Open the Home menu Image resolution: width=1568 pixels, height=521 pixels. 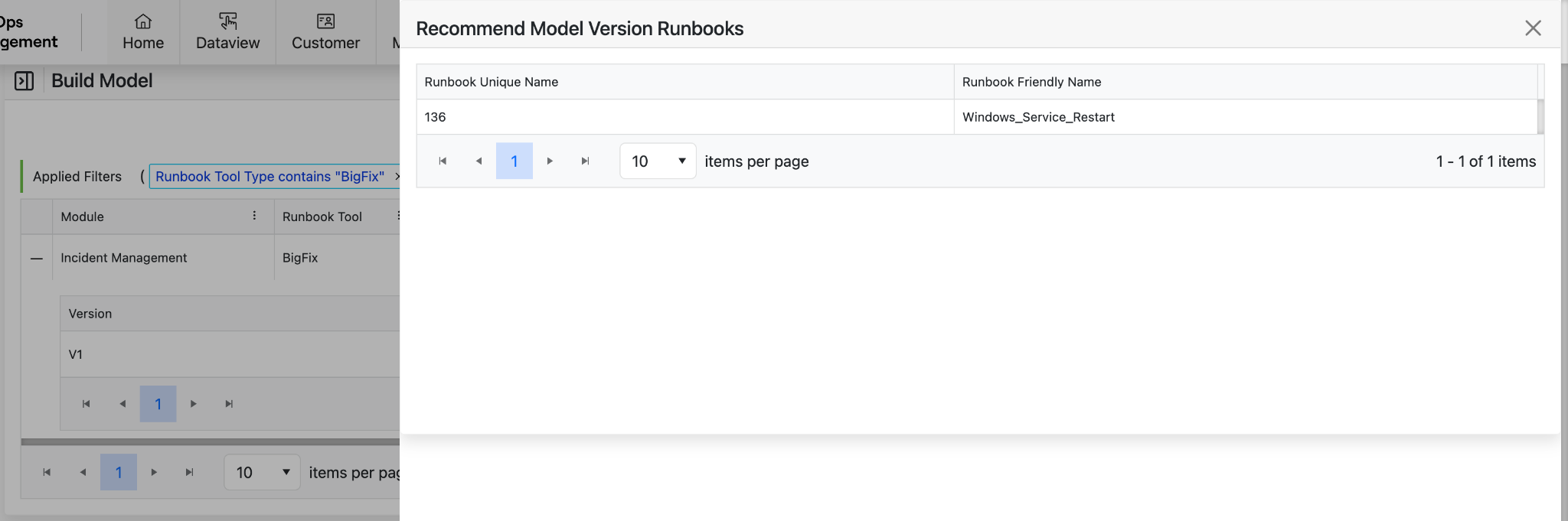pyautogui.click(x=143, y=32)
